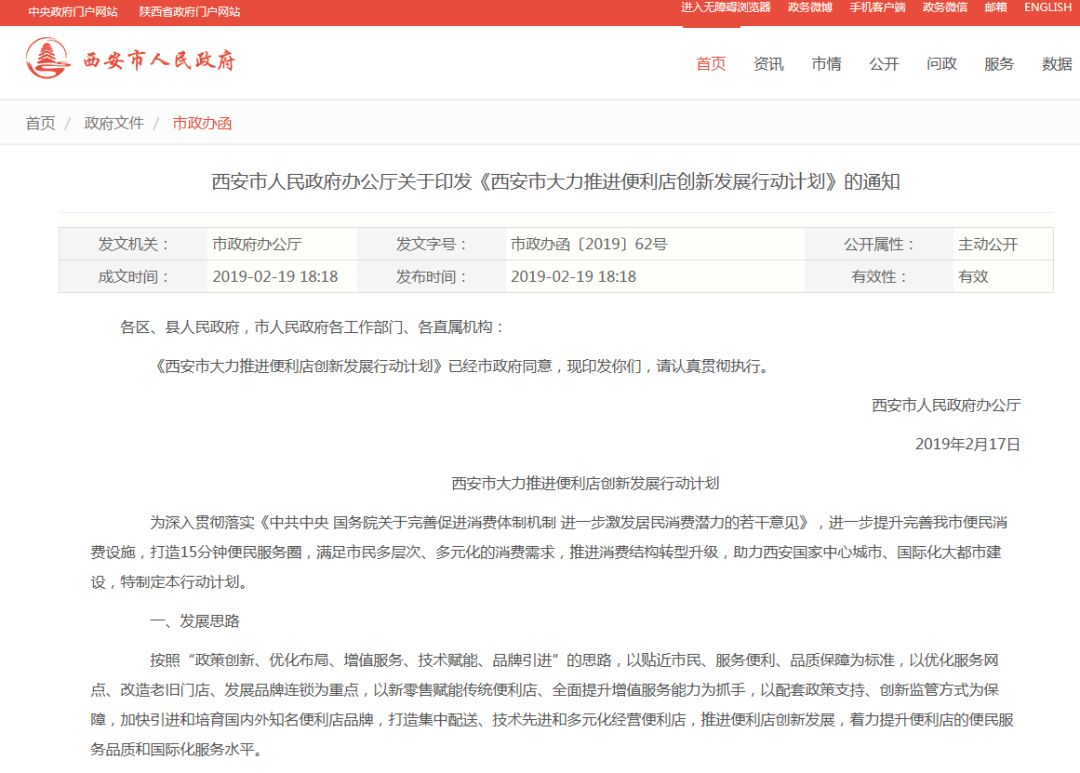Image resolution: width=1080 pixels, height=773 pixels.
Task: Click the document title notice heading
Action: click(540, 182)
